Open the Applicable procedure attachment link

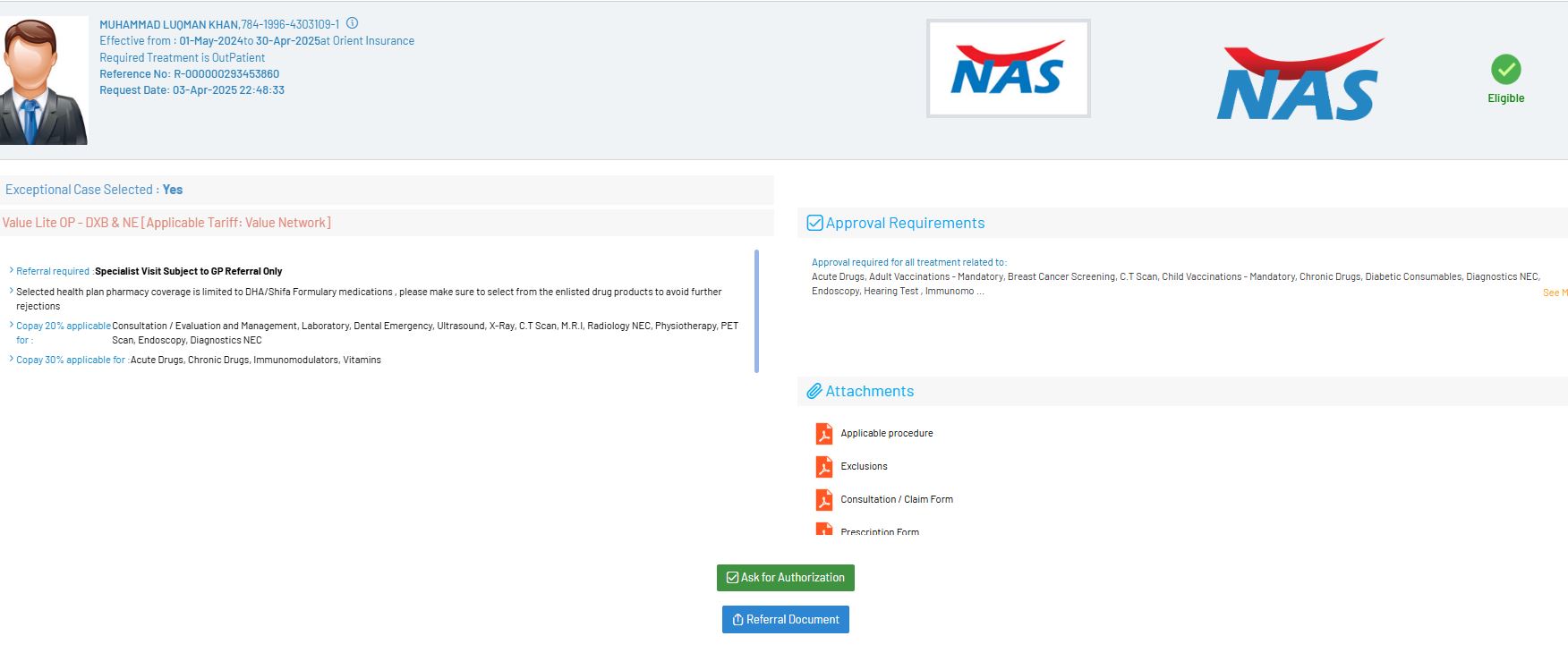click(x=887, y=433)
